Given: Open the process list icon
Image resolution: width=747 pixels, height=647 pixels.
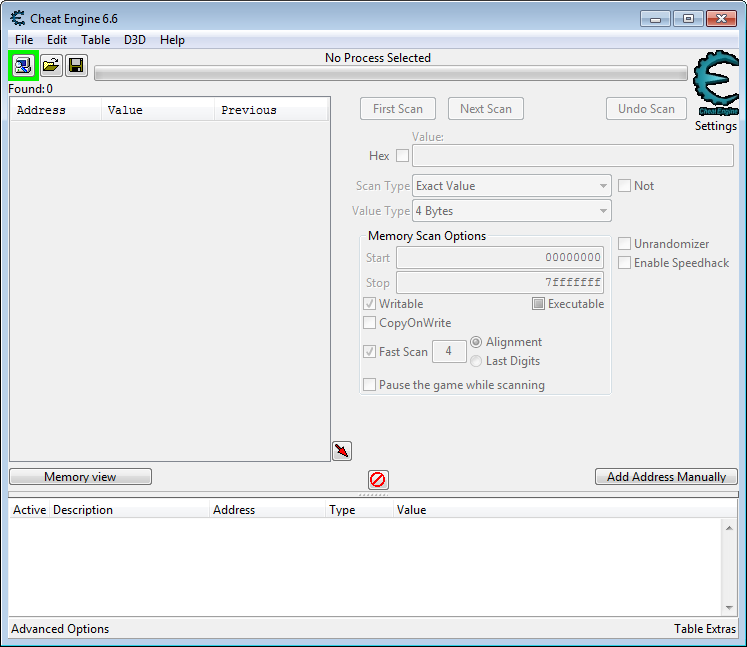Looking at the screenshot, I should (23, 65).
